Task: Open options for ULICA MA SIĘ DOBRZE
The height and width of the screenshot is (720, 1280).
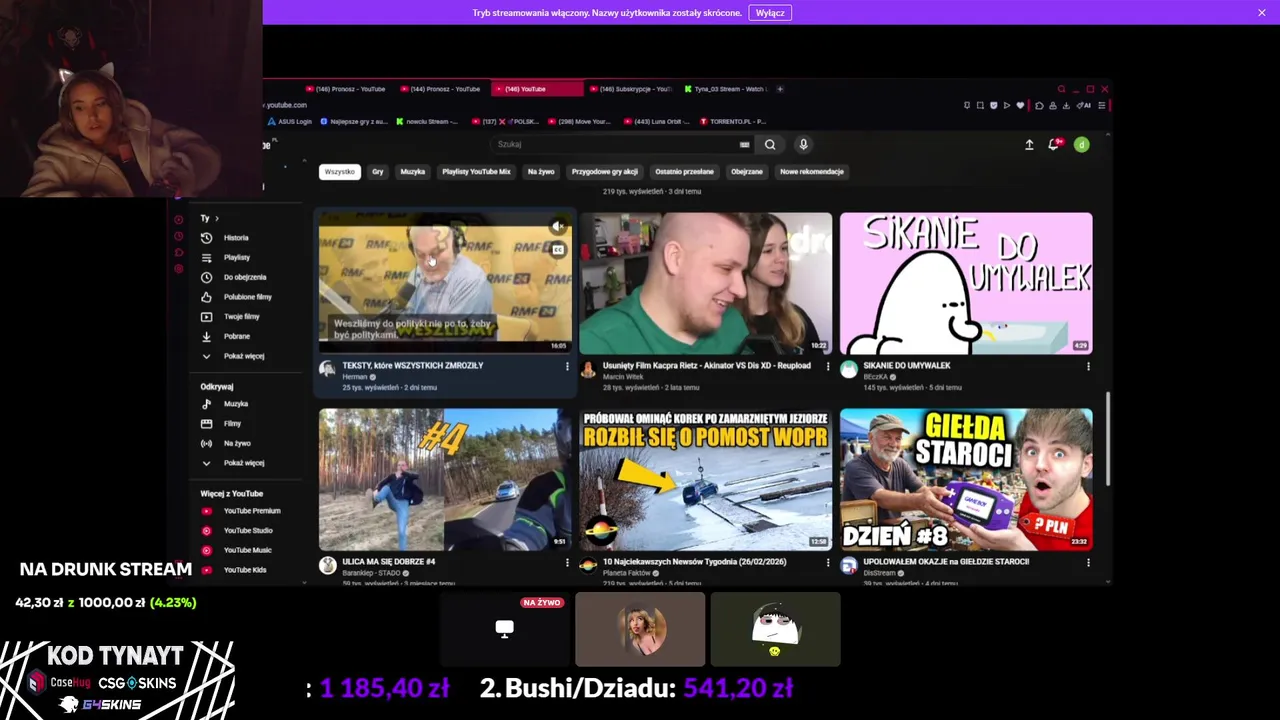Action: pyautogui.click(x=567, y=563)
